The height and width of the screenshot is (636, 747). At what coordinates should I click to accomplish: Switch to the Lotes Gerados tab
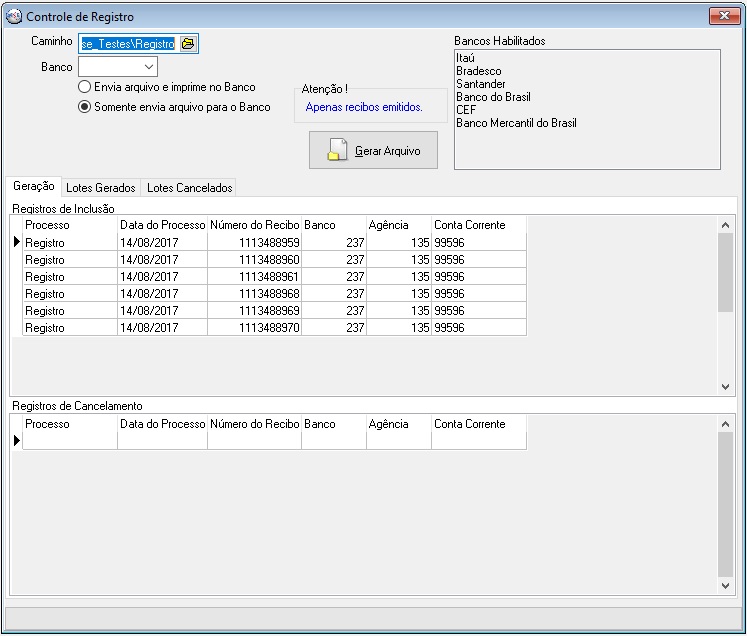(100, 188)
